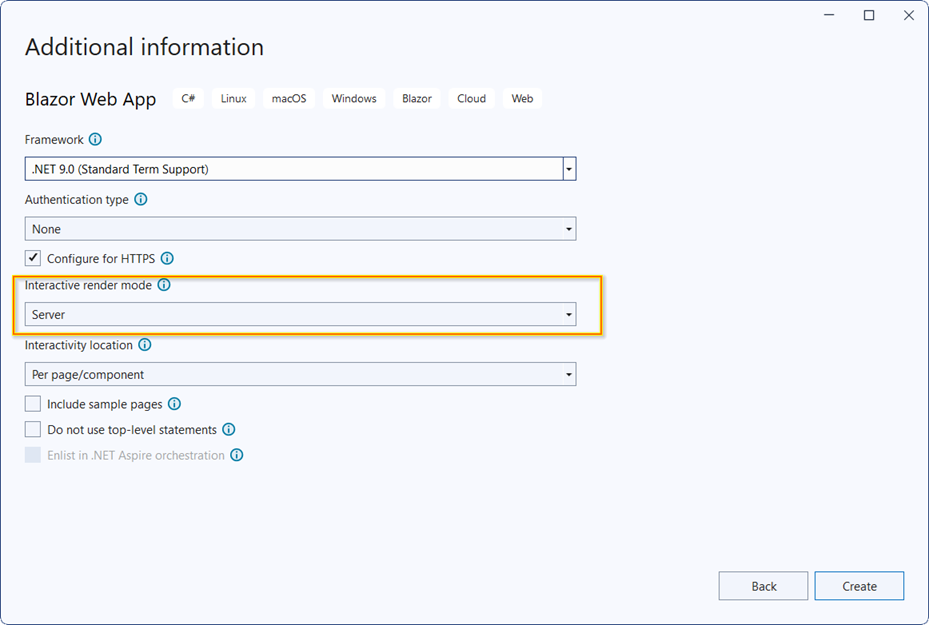Select the Blazor project tag
The height and width of the screenshot is (625, 929).
click(x=416, y=98)
